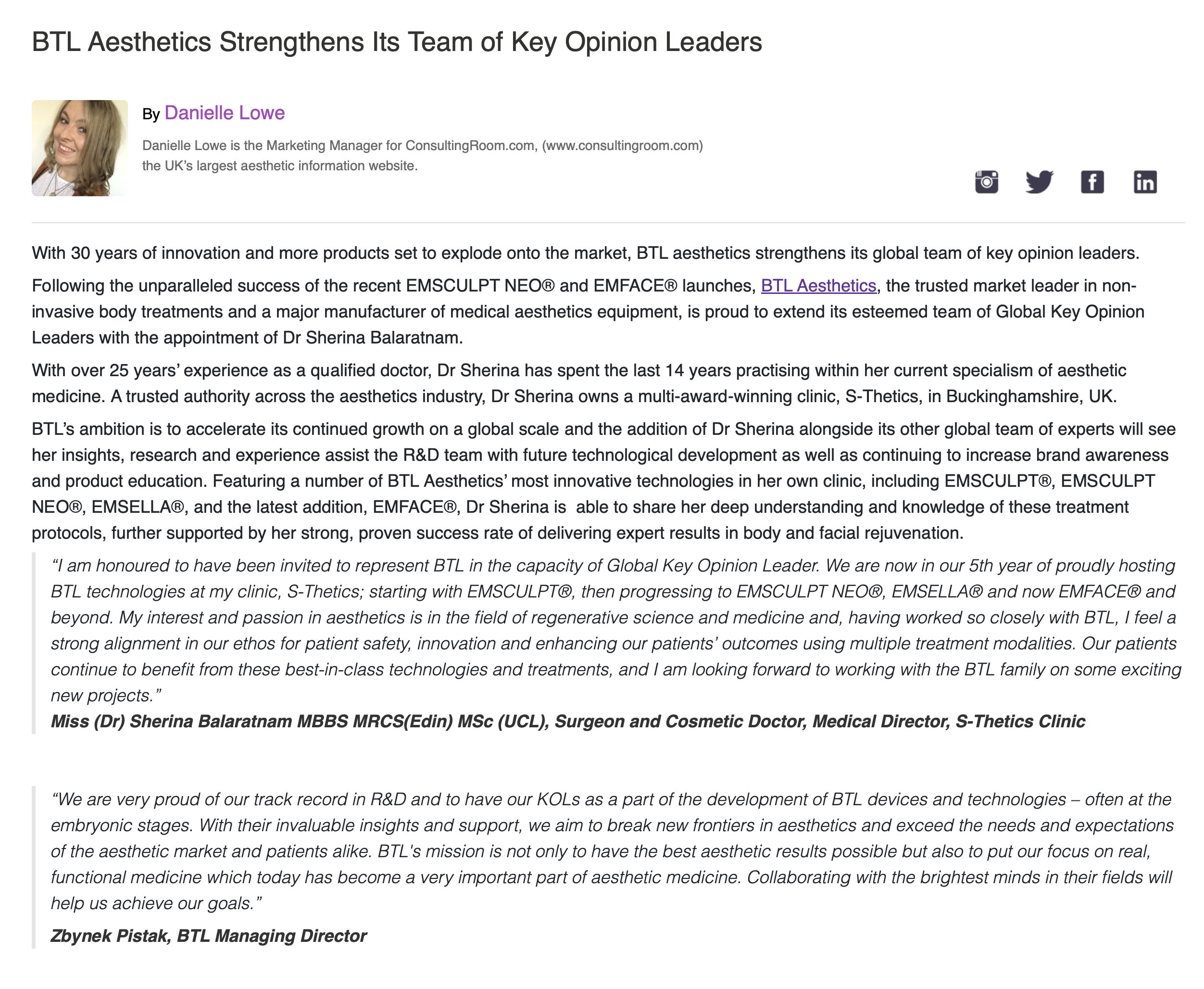1204x989 pixels.
Task: Select the "UK's largest aesthetic information website" line
Action: point(280,166)
